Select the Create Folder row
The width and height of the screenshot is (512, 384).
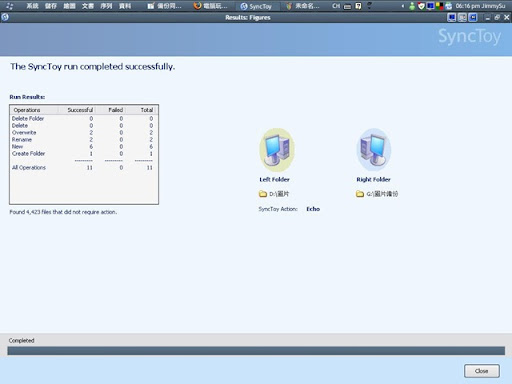coord(83,153)
